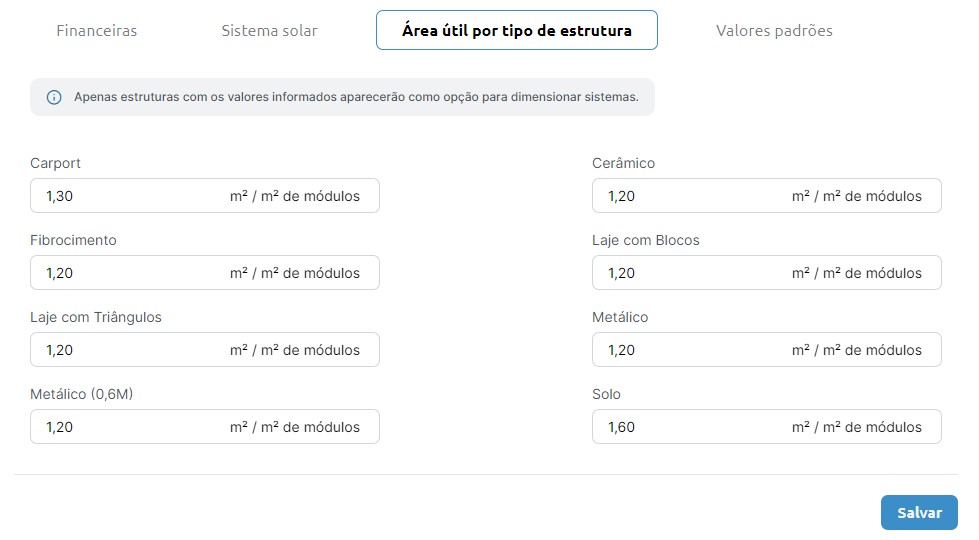Click the Salvar button
Screen dimensions: 979x540
point(919,513)
